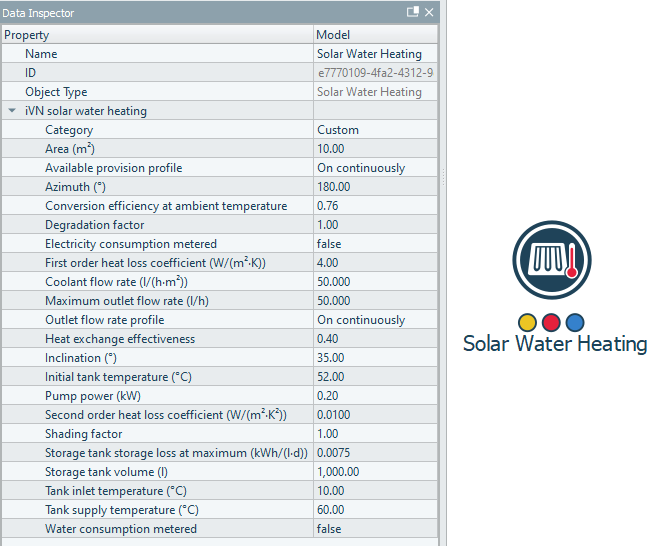Edit Conversion efficiency value 0.76
The height and width of the screenshot is (546, 656).
(376, 206)
